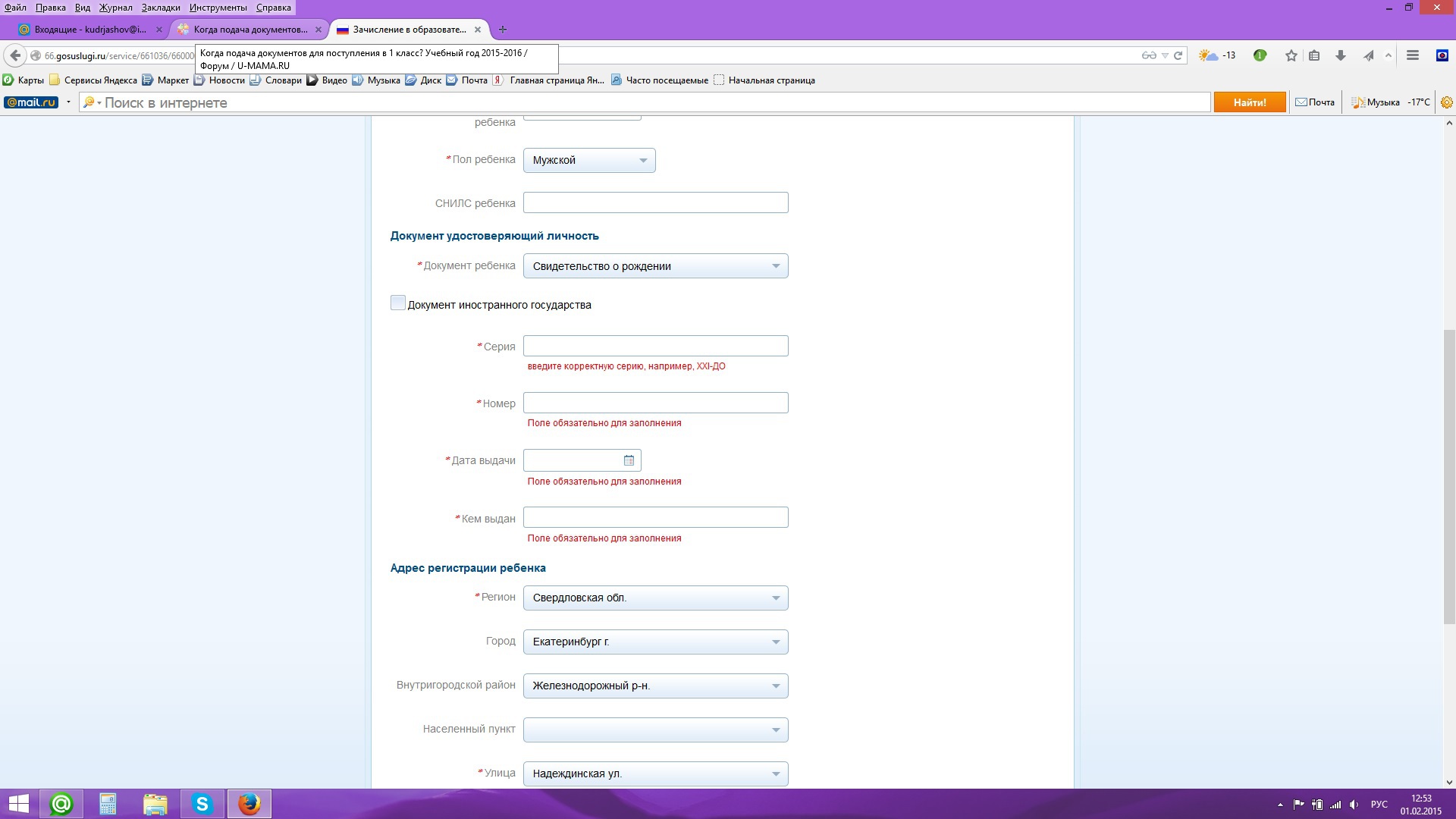
Task: Open the Закладки menu
Action: tap(160, 8)
